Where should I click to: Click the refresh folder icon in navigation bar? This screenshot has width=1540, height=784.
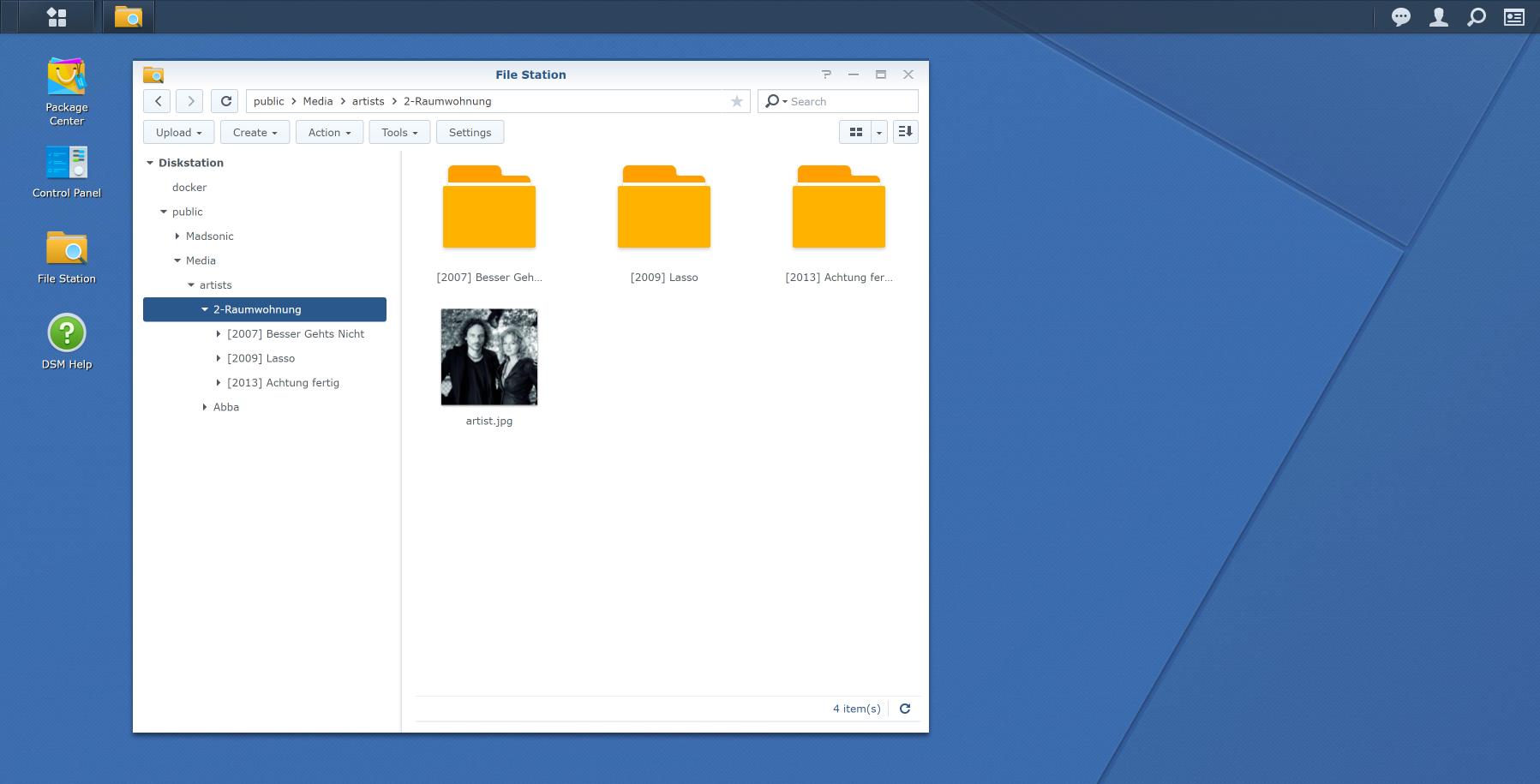pyautogui.click(x=225, y=101)
